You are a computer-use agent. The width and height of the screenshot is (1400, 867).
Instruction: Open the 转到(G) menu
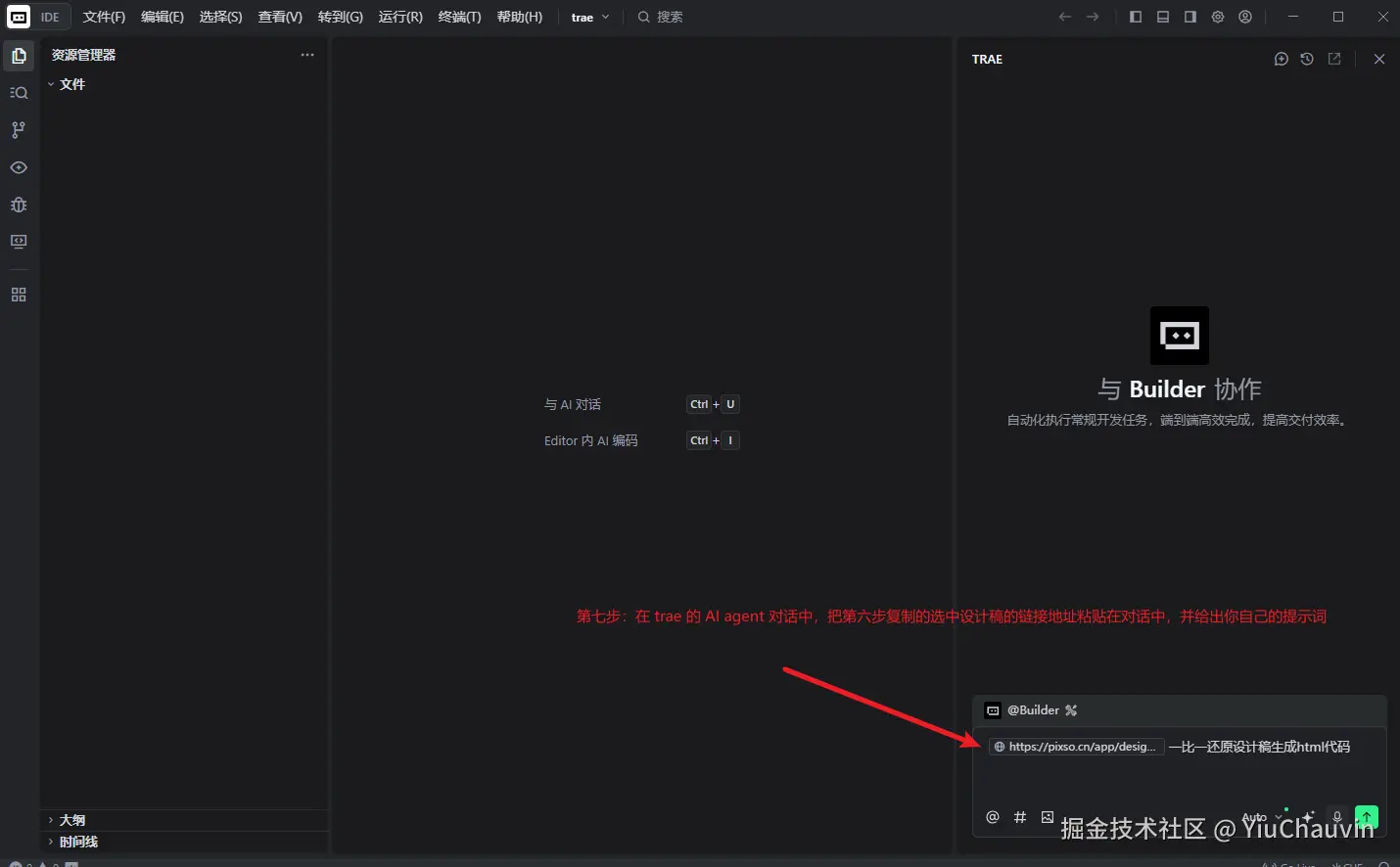[341, 17]
